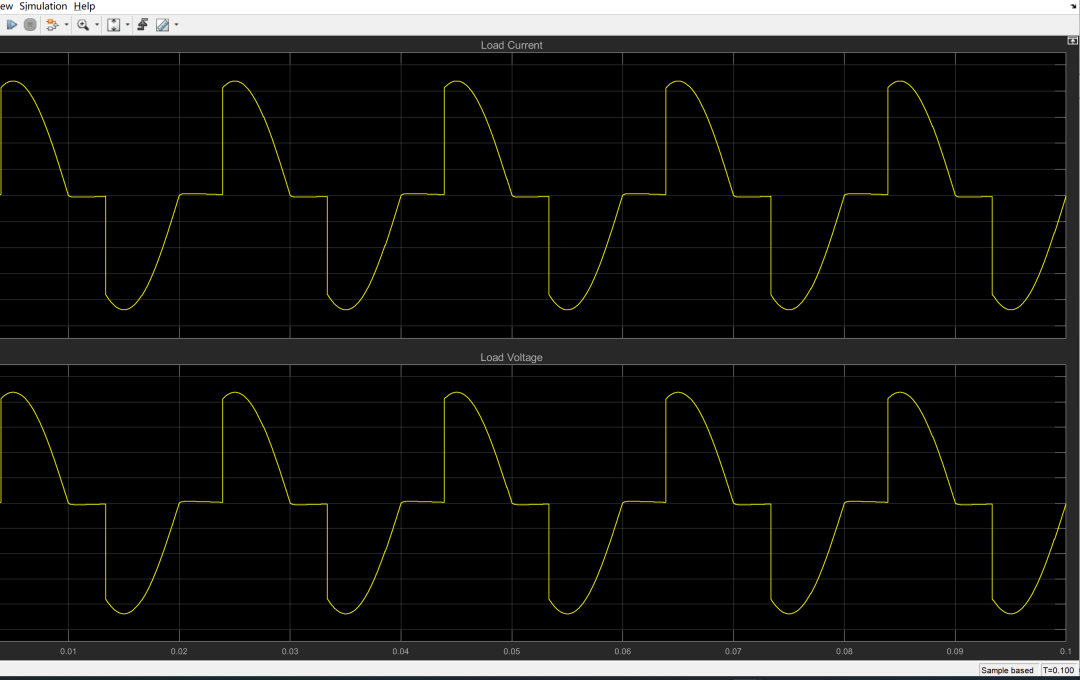
Task: Click the 0.05 mark on time axis
Action: (513, 650)
